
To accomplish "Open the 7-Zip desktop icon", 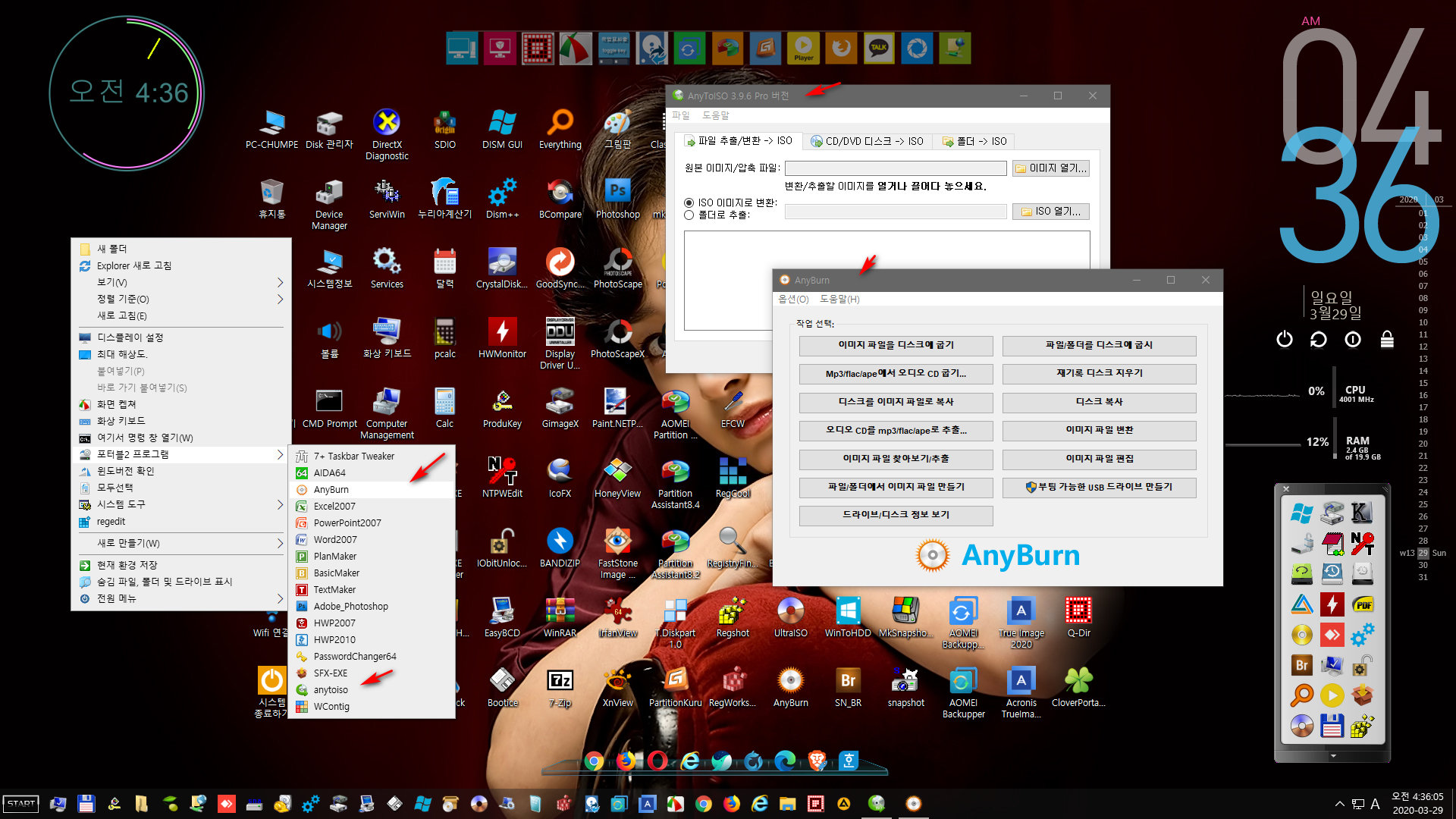I will pos(560,687).
